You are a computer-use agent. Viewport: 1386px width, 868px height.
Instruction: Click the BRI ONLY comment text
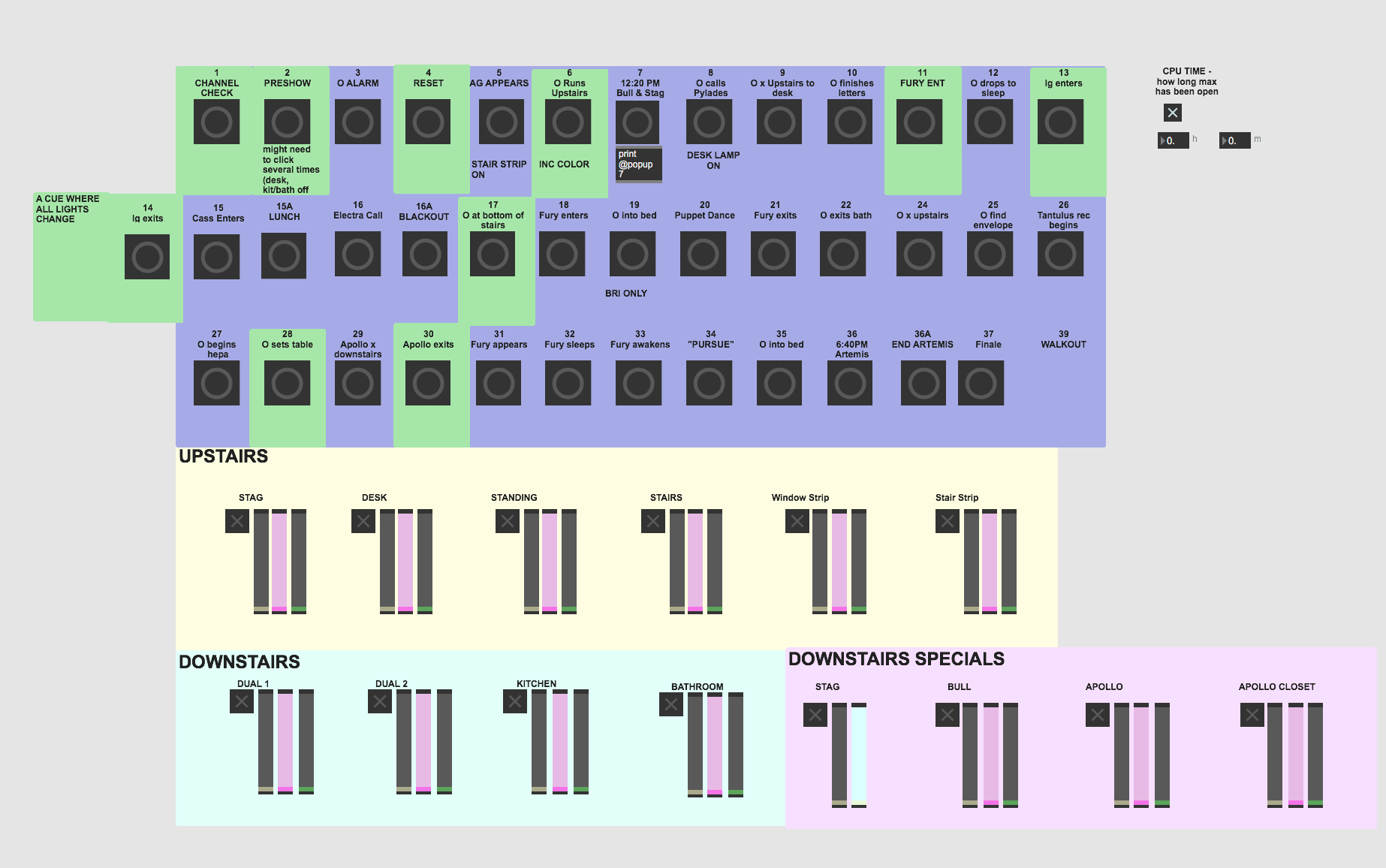(x=626, y=294)
